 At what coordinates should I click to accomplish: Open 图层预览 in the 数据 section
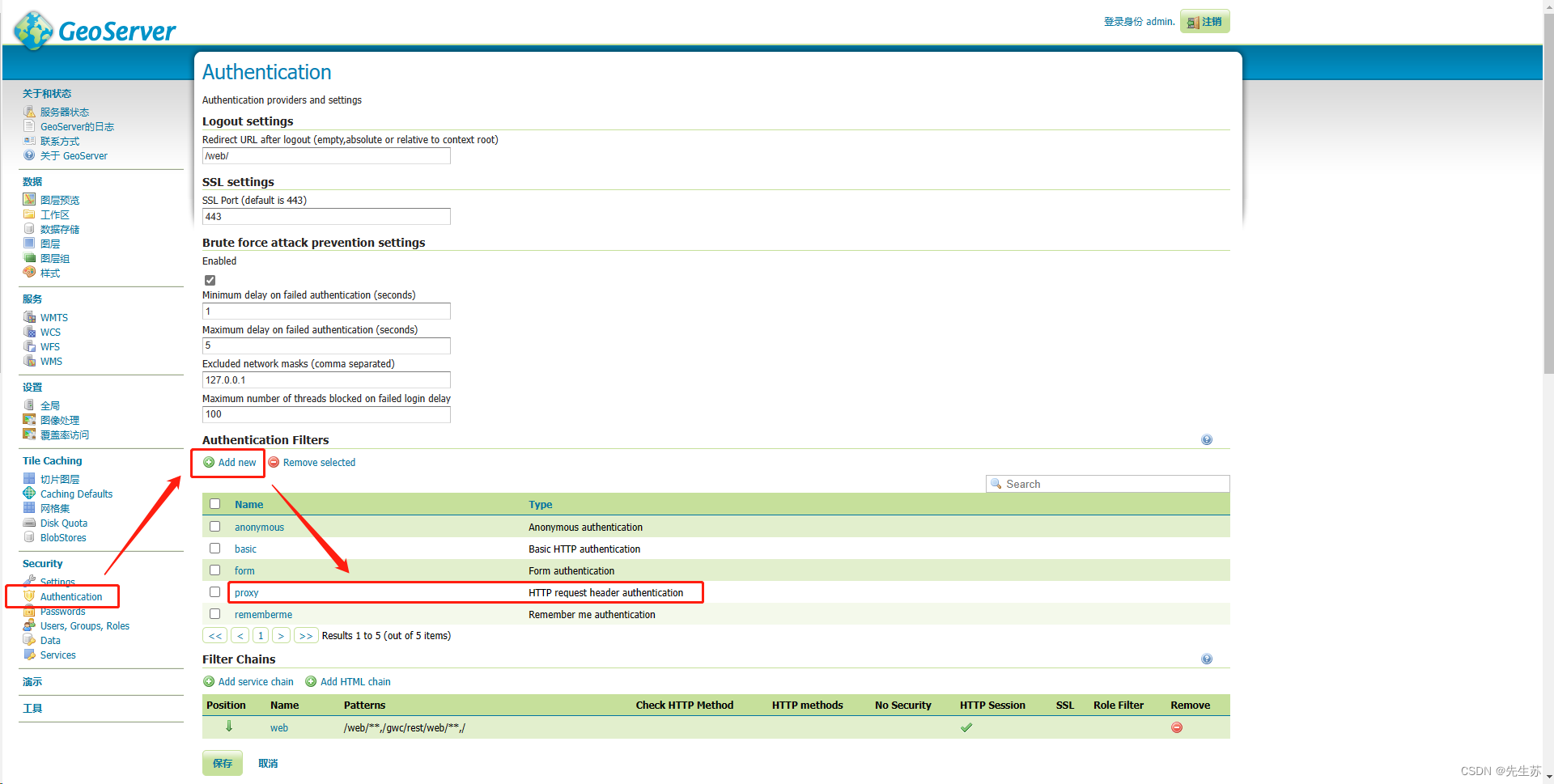(x=59, y=200)
